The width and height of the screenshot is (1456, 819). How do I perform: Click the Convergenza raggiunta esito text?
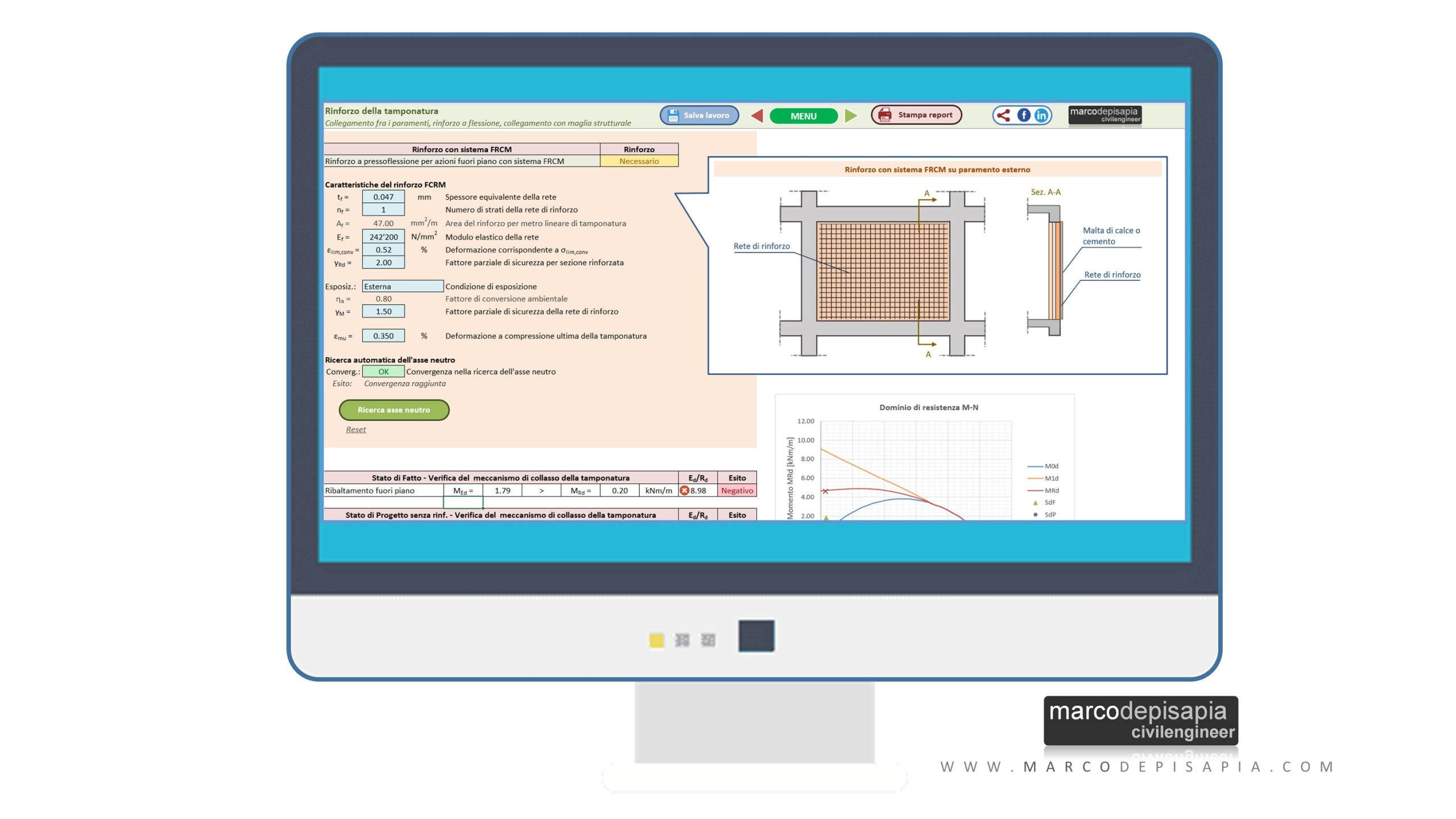pos(404,384)
